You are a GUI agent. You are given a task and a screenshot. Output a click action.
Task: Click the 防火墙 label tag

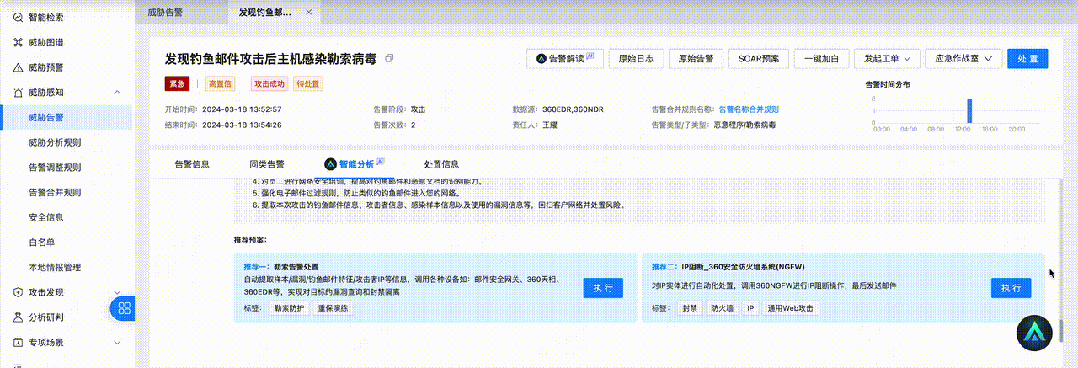point(722,308)
